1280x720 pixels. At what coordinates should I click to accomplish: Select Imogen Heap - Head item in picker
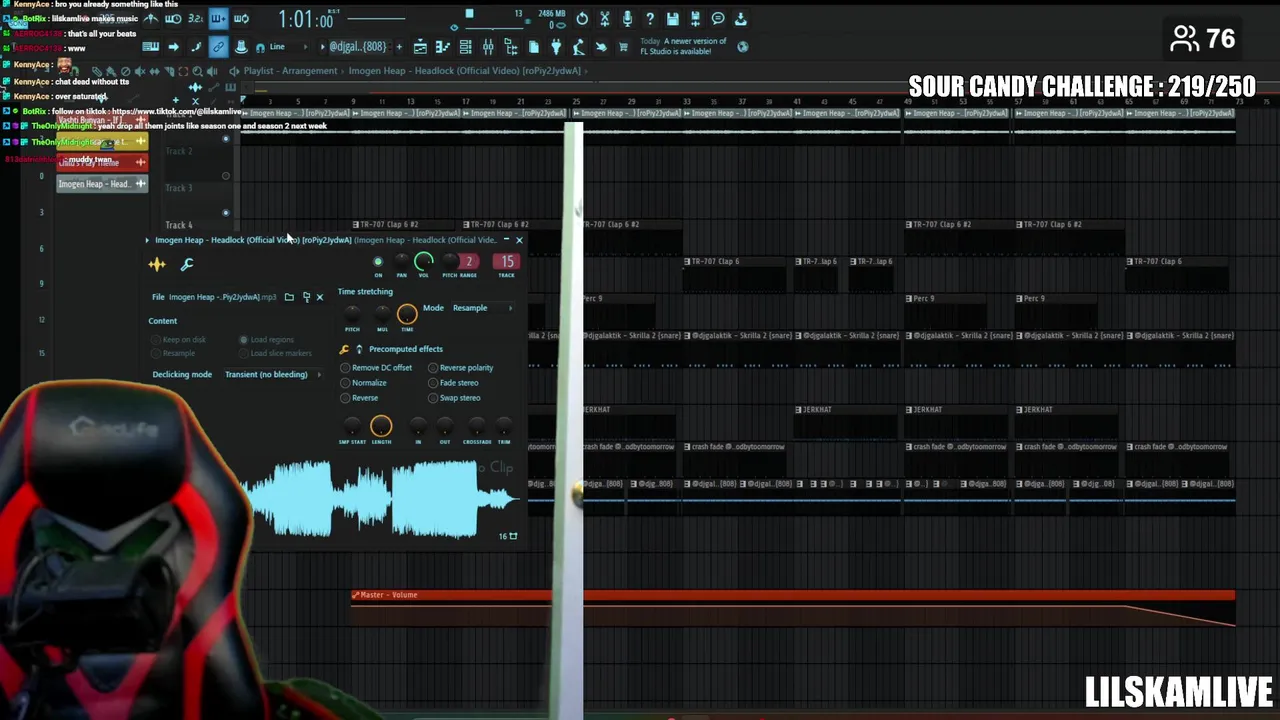[x=101, y=184]
